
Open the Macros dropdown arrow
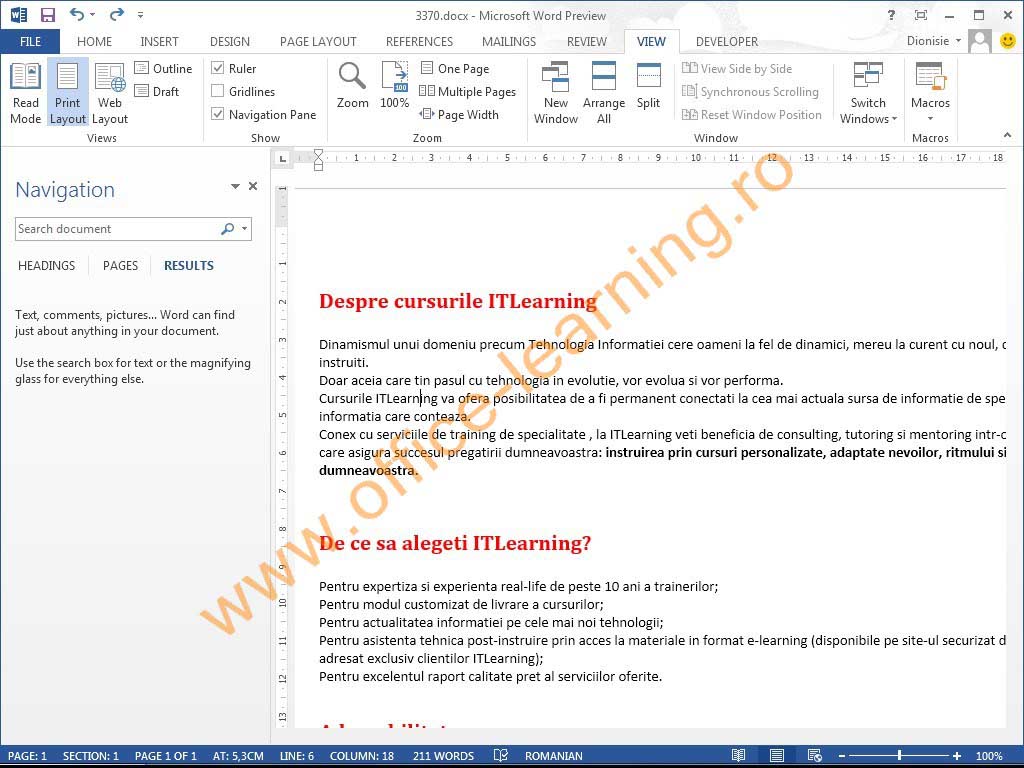tap(930, 119)
